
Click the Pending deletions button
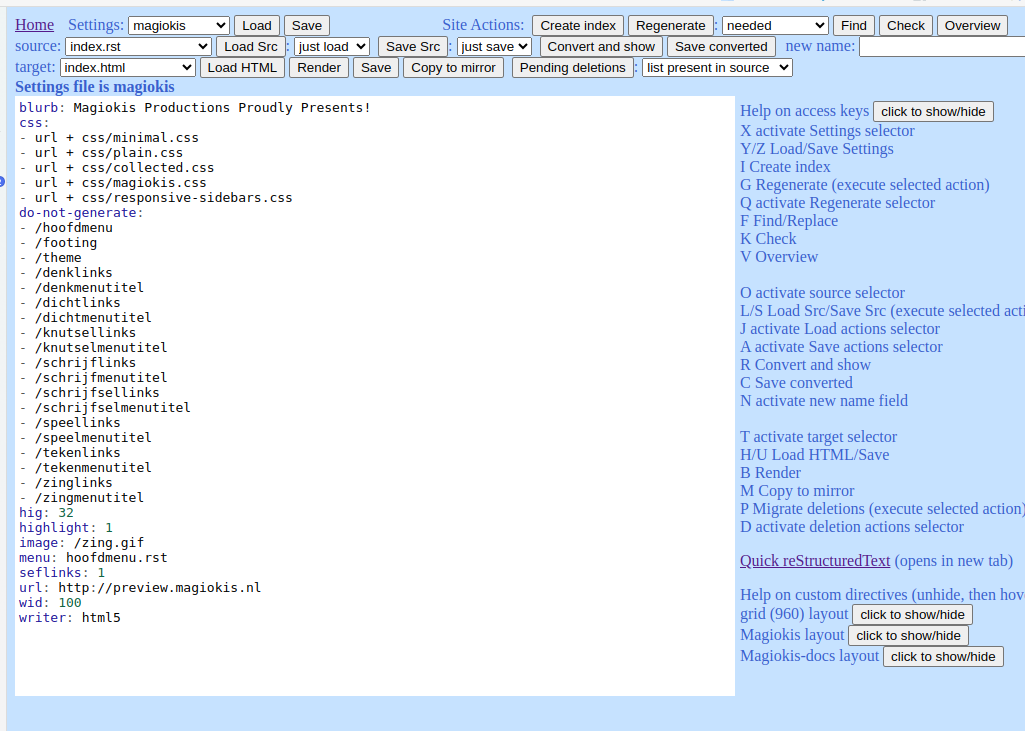tap(573, 67)
